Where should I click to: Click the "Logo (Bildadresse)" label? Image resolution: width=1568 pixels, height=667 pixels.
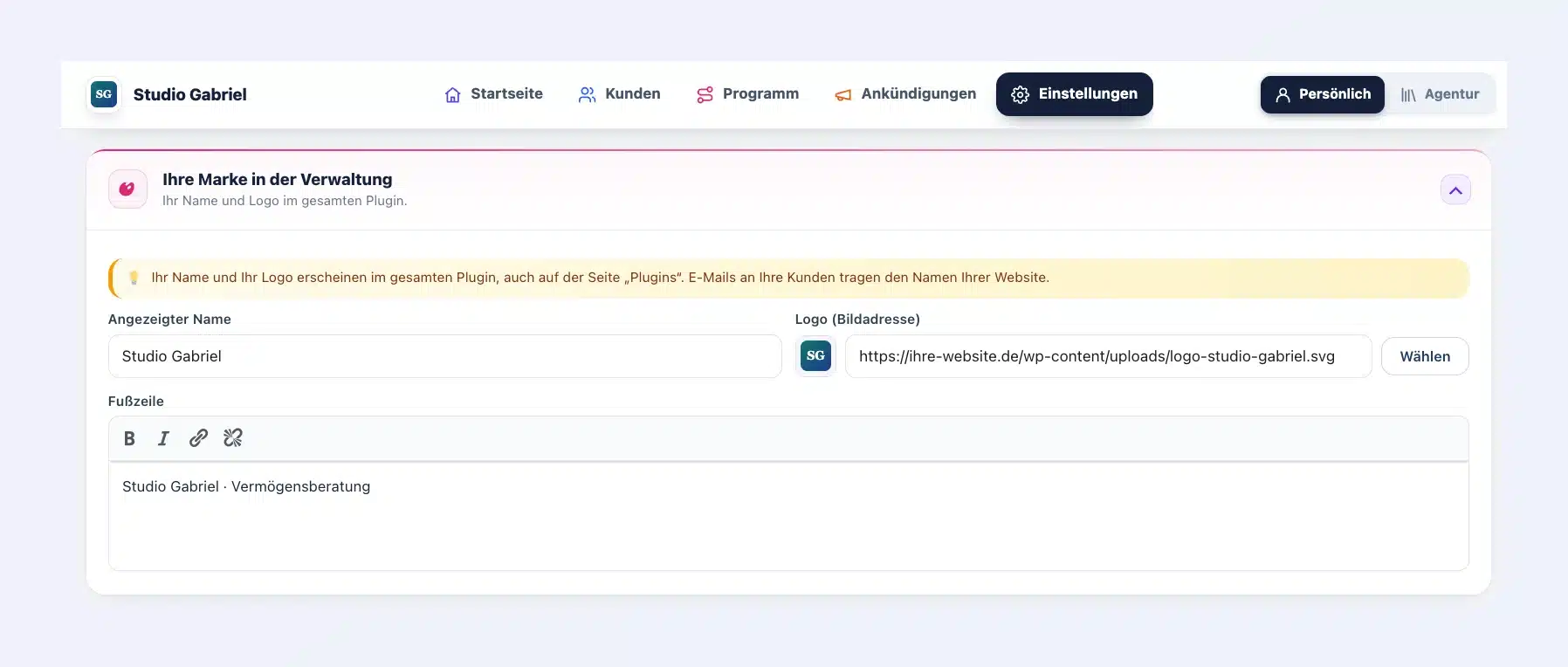pyautogui.click(x=857, y=320)
